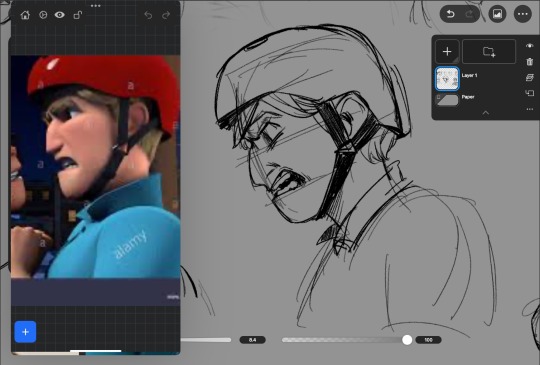Open the top-right more options menu
The image size is (540, 365).
523,14
